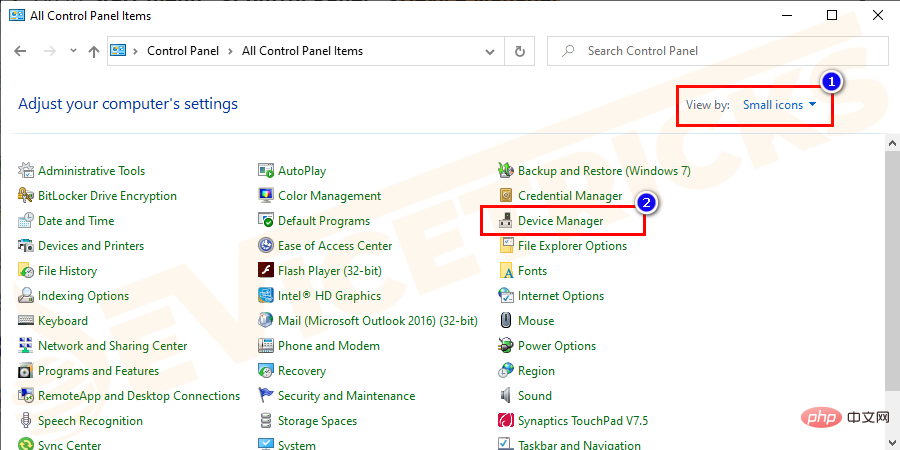Click the BitLocker Drive Encryption icon
Image resolution: width=900 pixels, height=450 pixels.
[x=26, y=196]
